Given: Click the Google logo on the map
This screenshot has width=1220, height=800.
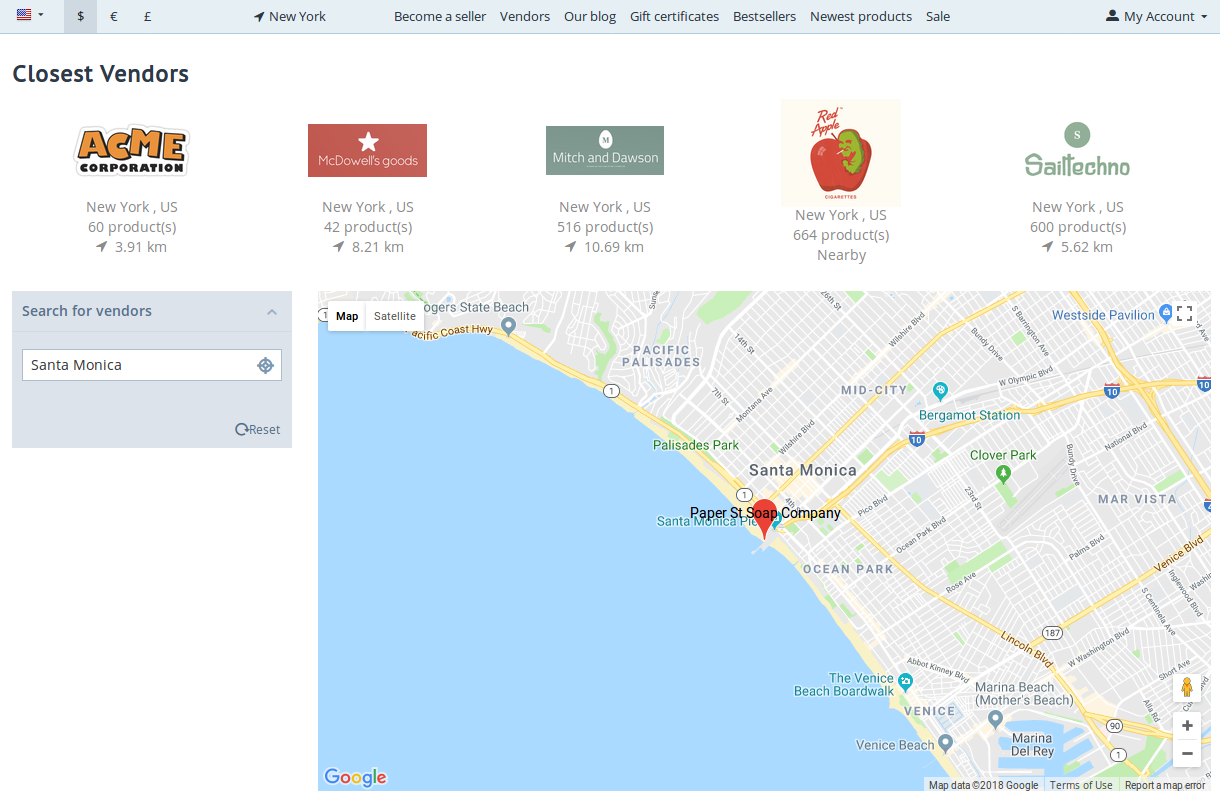Looking at the screenshot, I should 355,777.
